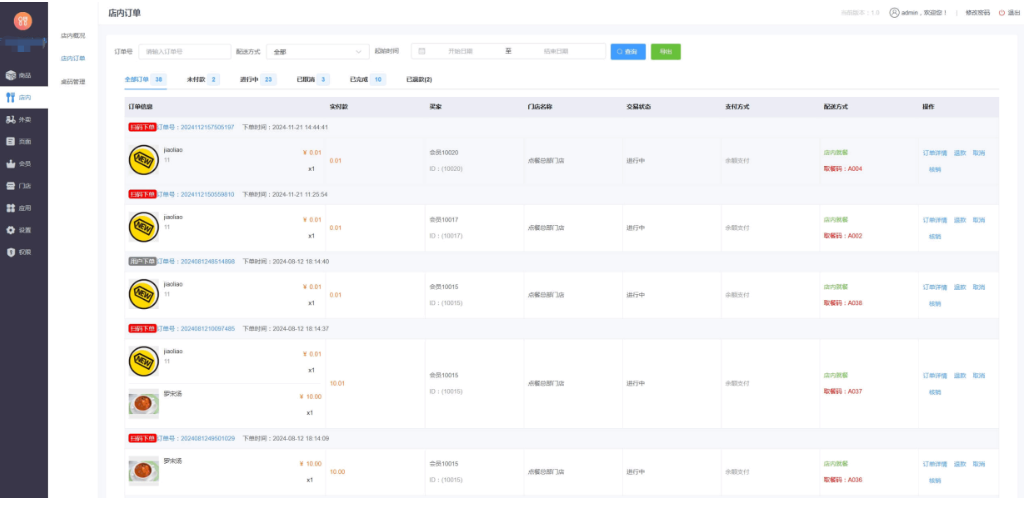
Task: Click the calendar icon in the start date field
Action: pyautogui.click(x=421, y=51)
